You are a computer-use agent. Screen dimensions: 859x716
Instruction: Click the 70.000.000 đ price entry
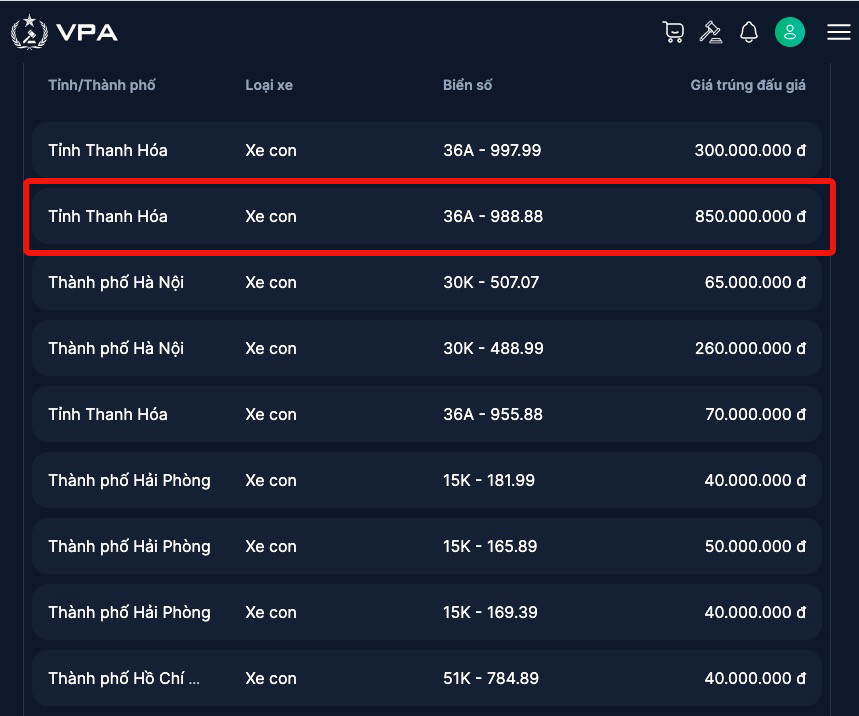755,415
